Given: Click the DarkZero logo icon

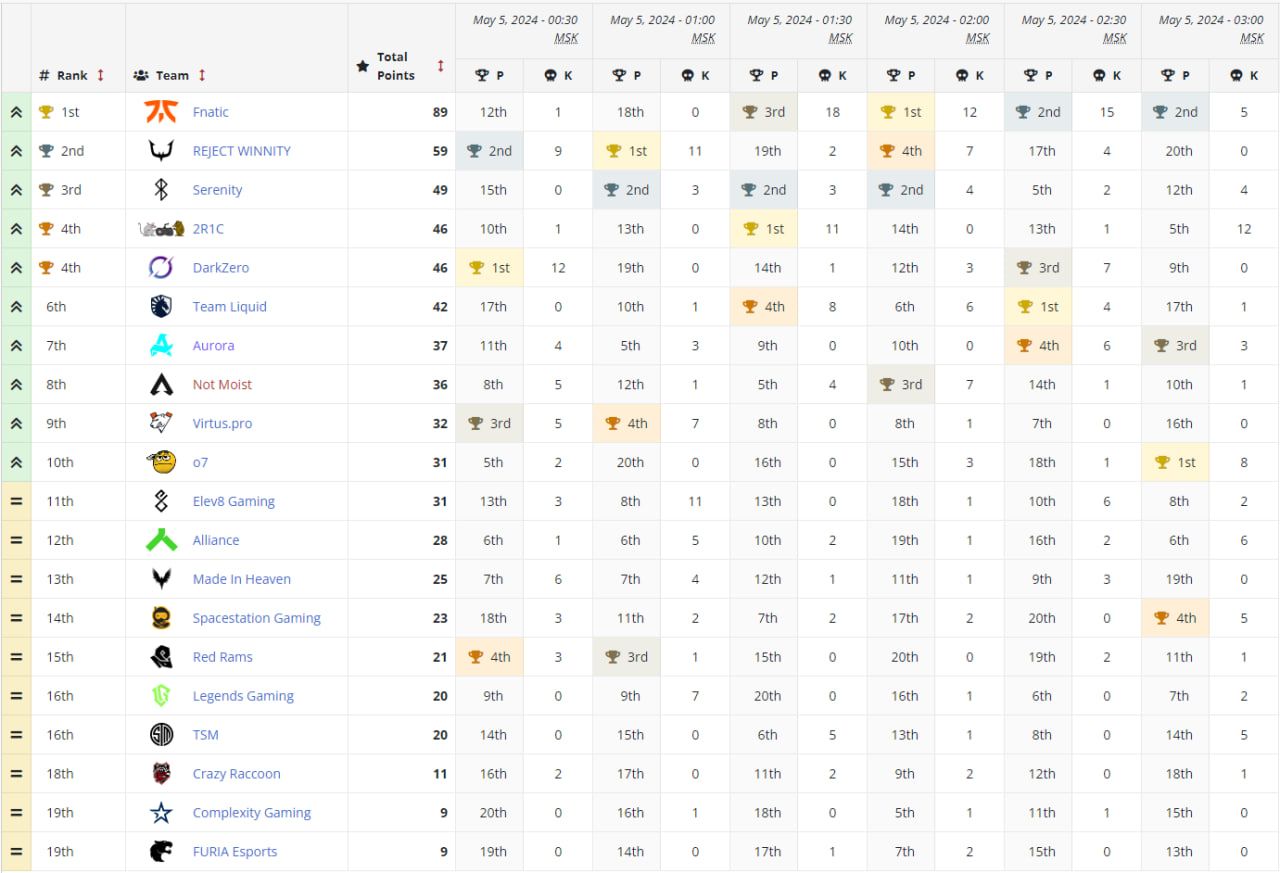Looking at the screenshot, I should 161,268.
